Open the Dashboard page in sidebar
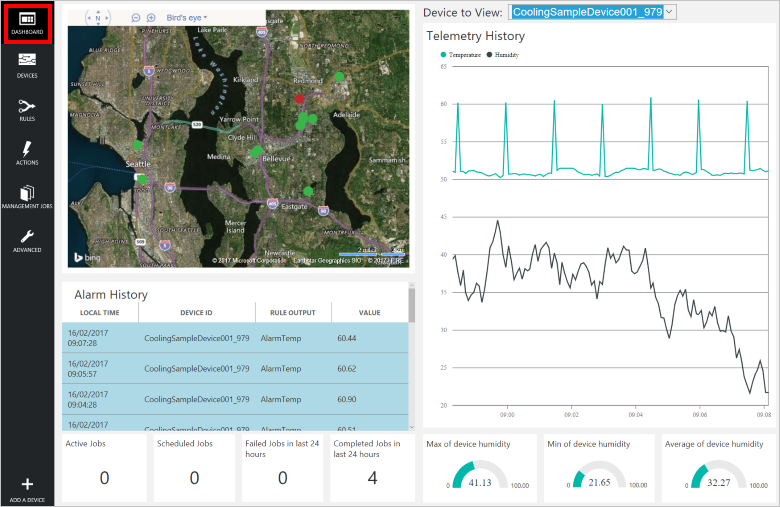Viewport: 780px width, 507px height. (27, 23)
